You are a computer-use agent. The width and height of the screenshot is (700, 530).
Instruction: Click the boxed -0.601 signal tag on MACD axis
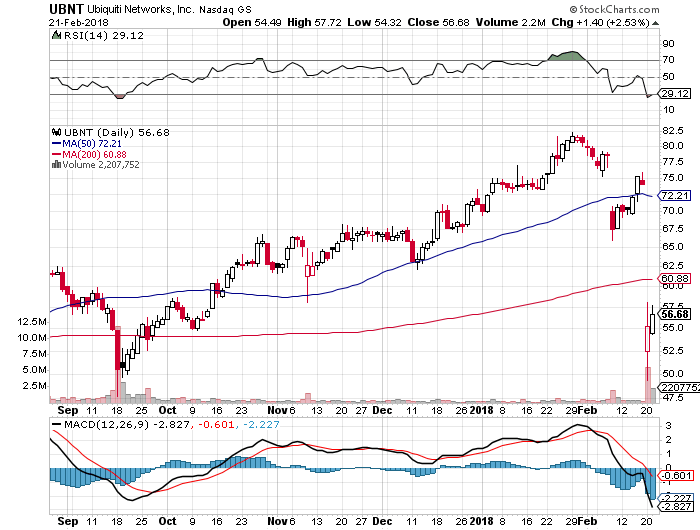click(x=676, y=476)
